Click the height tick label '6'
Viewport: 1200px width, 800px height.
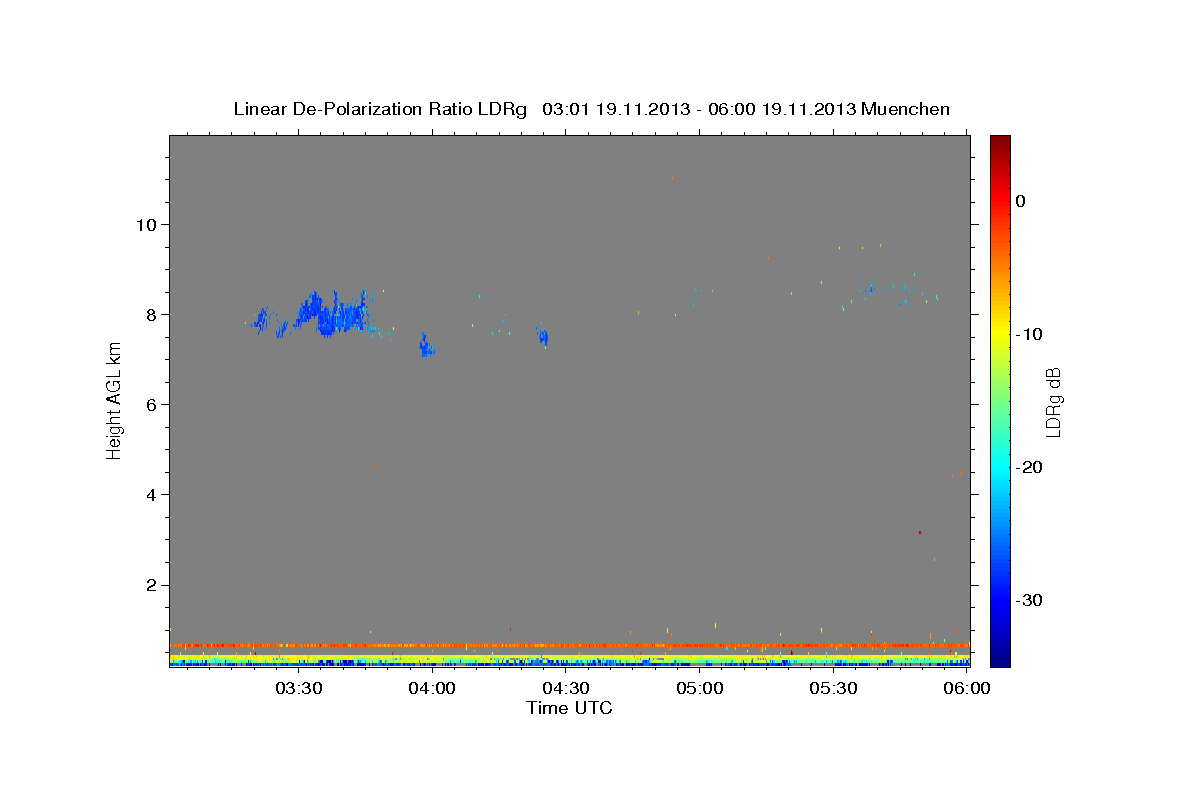(153, 404)
